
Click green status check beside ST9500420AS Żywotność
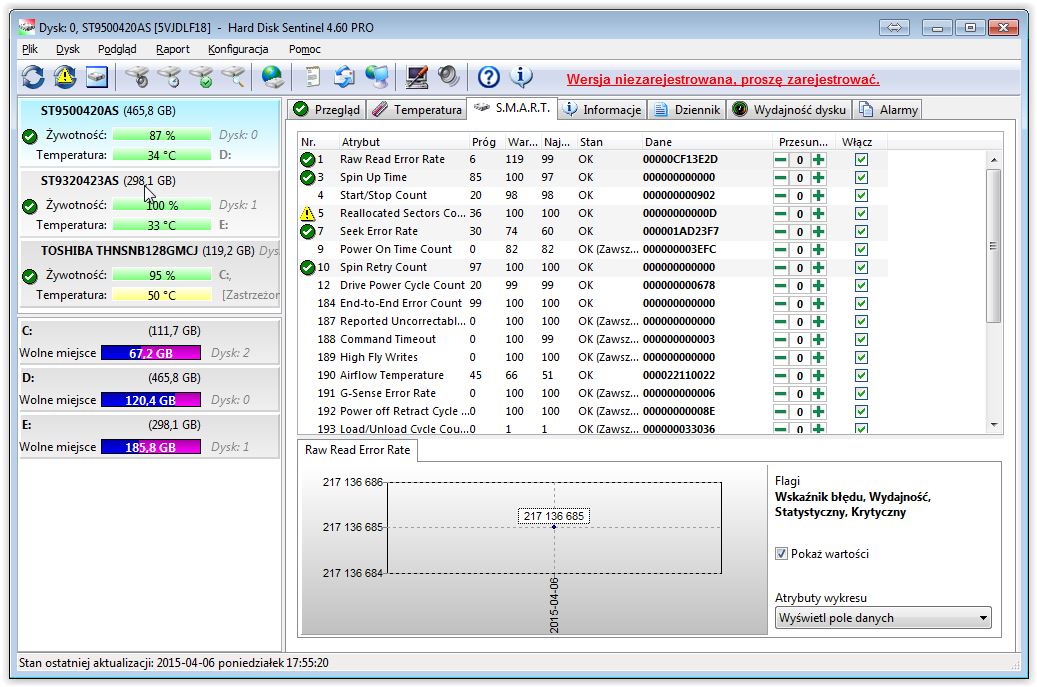tap(30, 136)
